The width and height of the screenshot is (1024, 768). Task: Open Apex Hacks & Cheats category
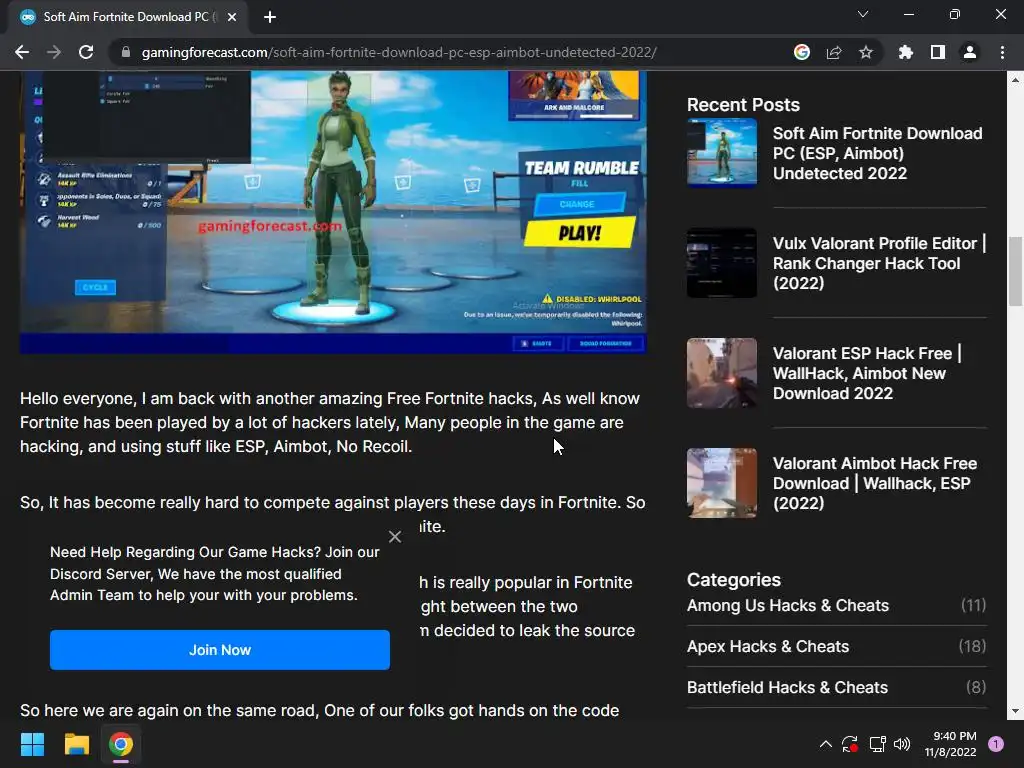coord(768,647)
